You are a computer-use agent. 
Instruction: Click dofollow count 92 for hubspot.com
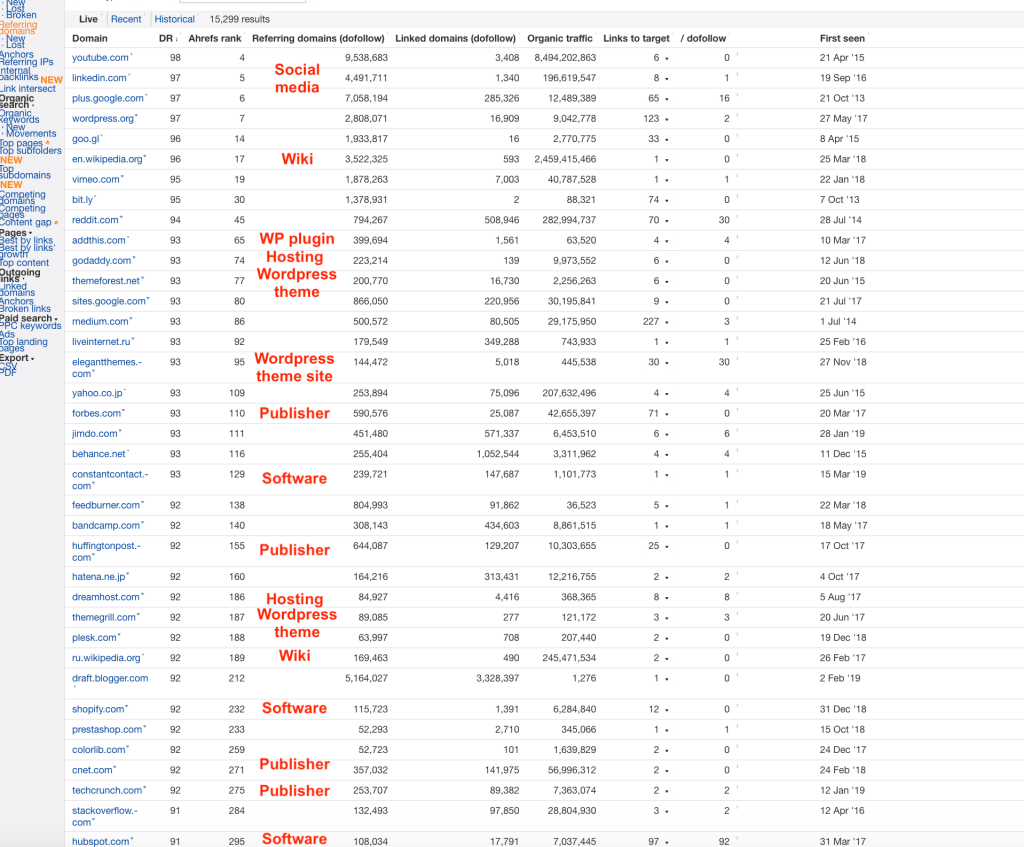click(724, 842)
